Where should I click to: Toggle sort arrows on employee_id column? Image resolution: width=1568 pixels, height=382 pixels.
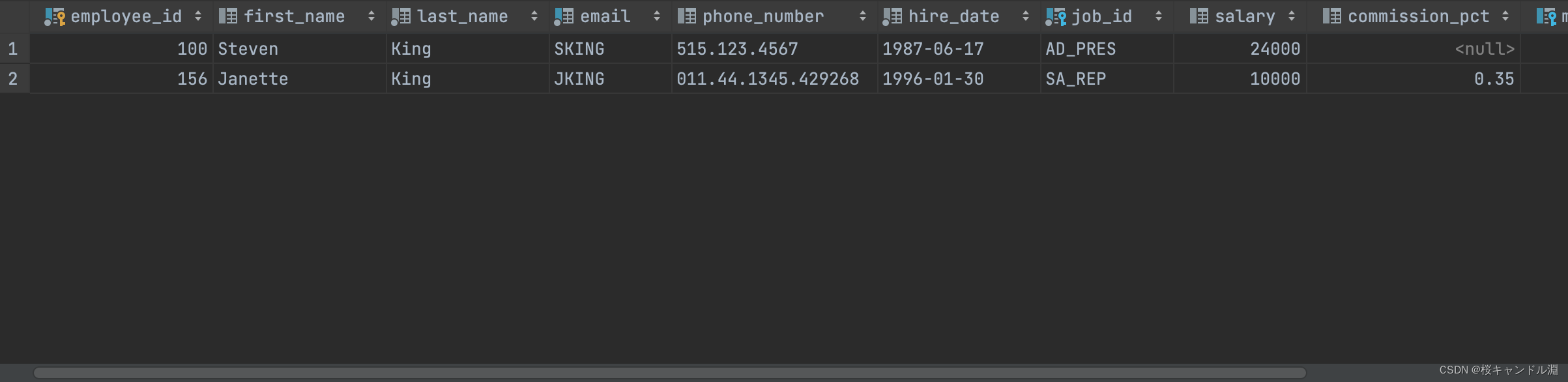198,16
